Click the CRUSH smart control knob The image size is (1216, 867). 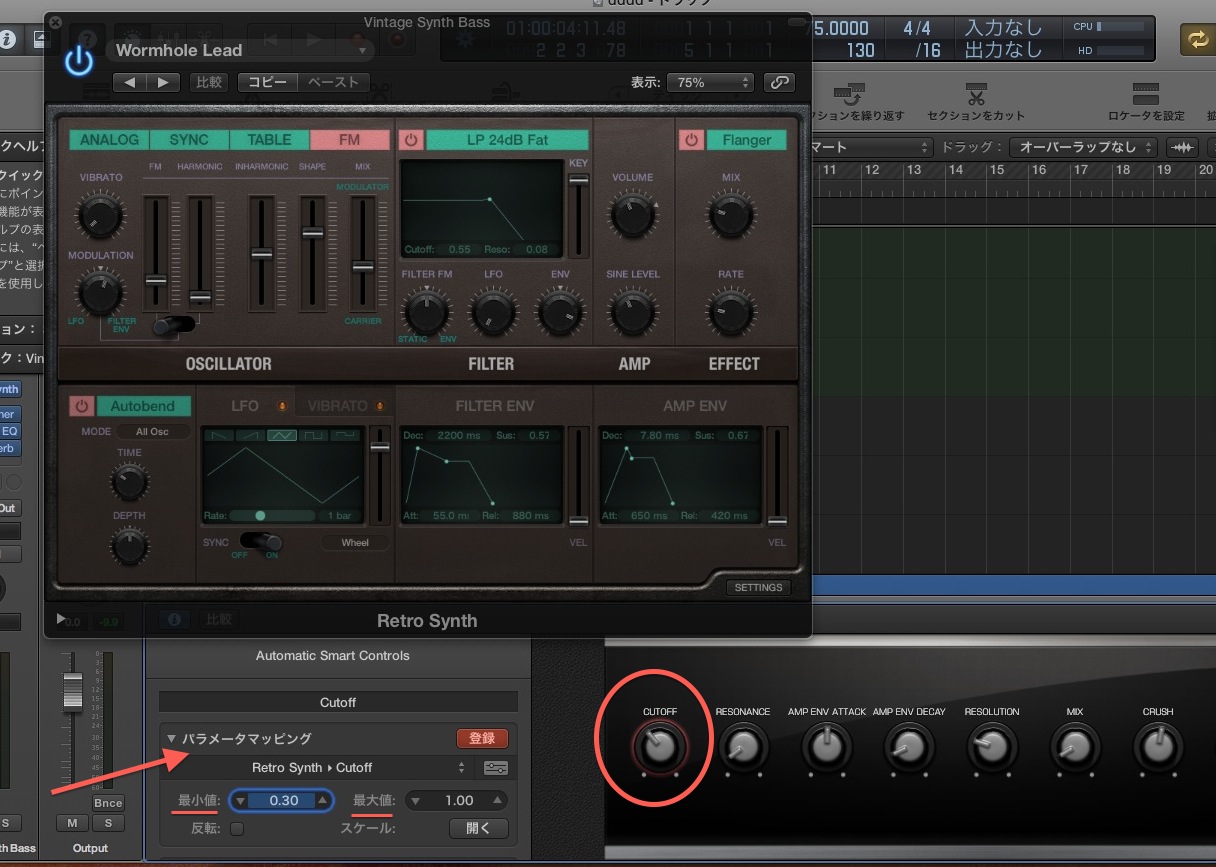tap(1158, 746)
